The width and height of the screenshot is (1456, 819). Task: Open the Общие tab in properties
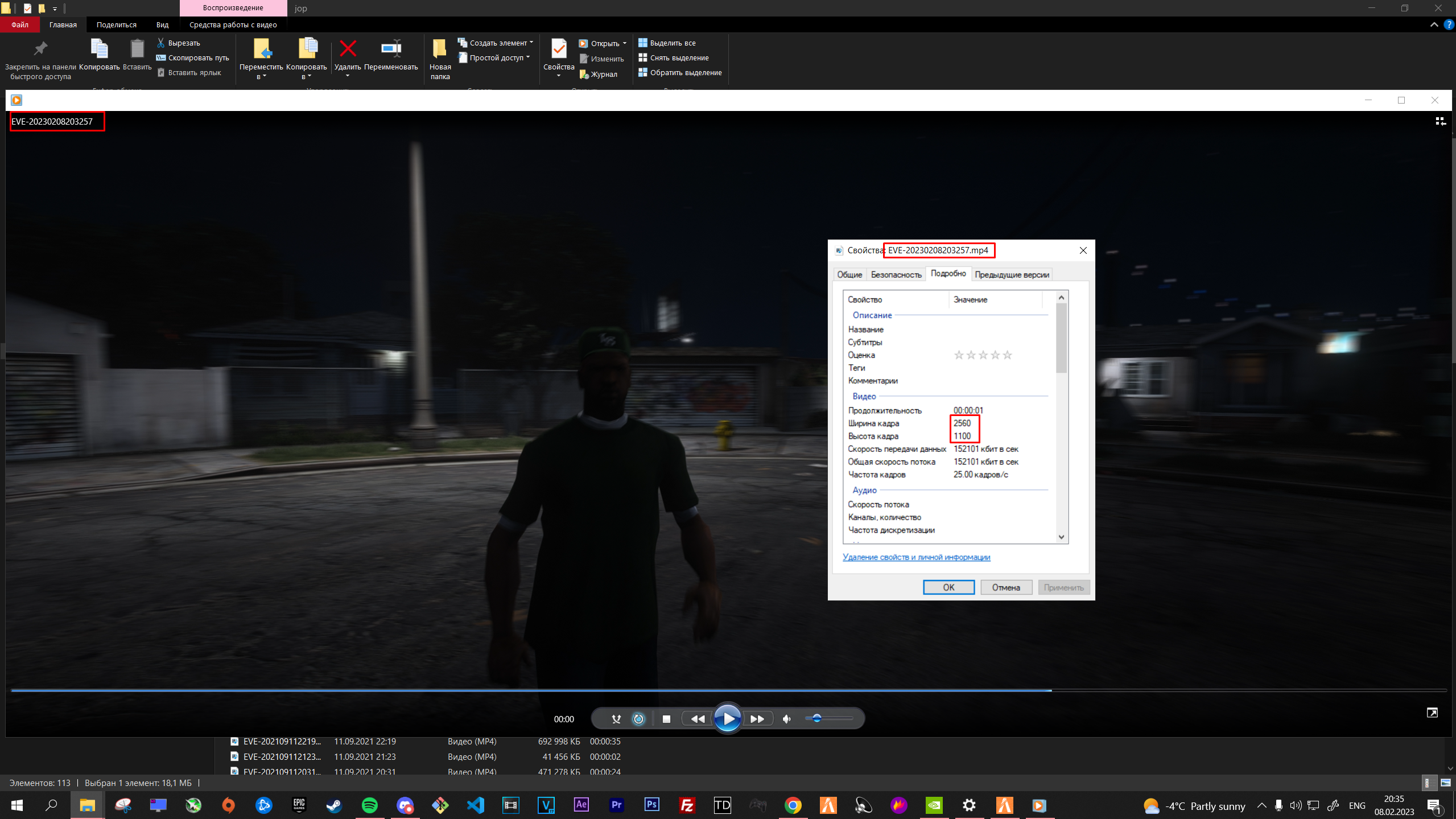[849, 274]
